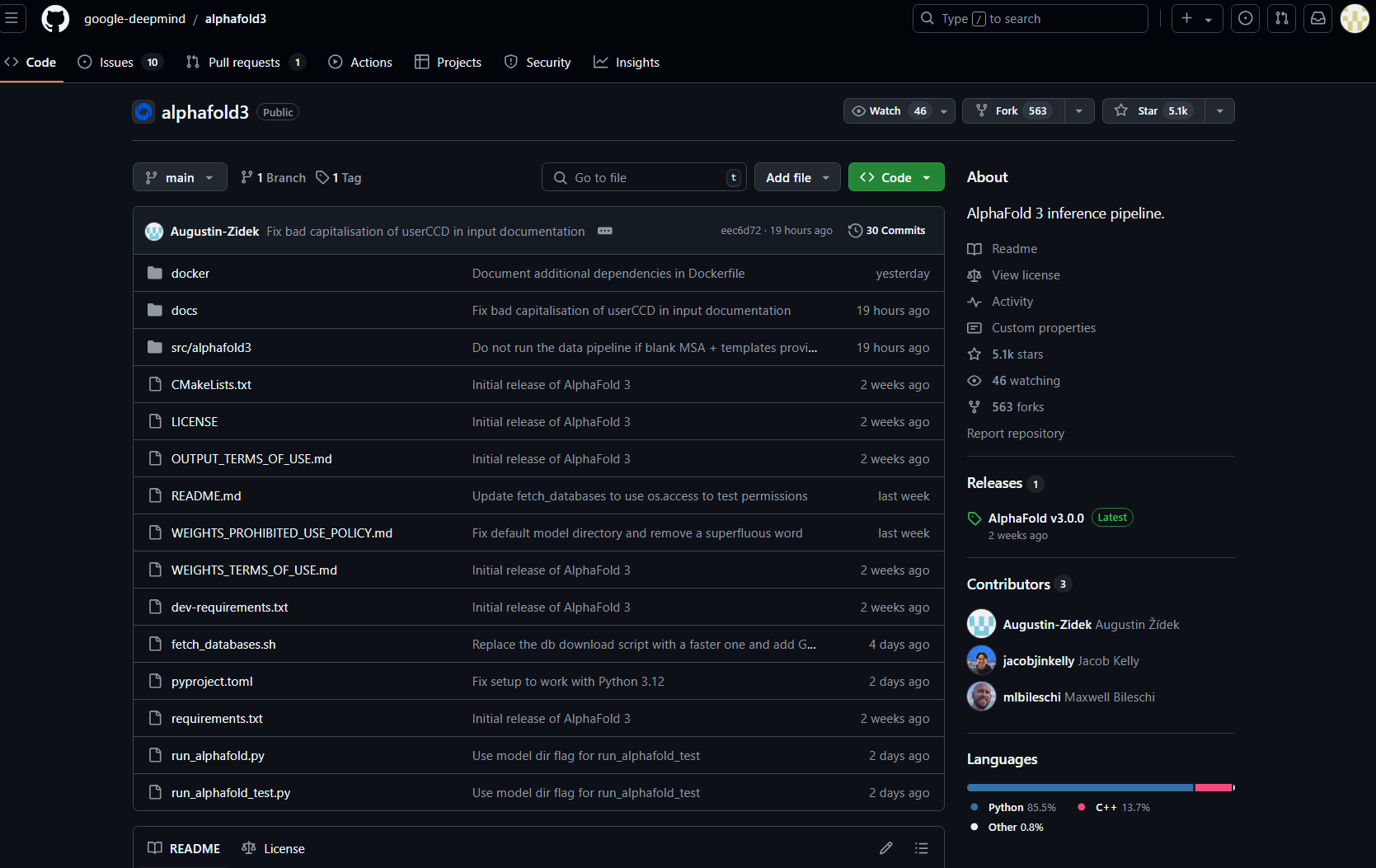Viewport: 1376px width, 868px height.
Task: Click the Python segment of language bar
Action: click(x=1080, y=788)
